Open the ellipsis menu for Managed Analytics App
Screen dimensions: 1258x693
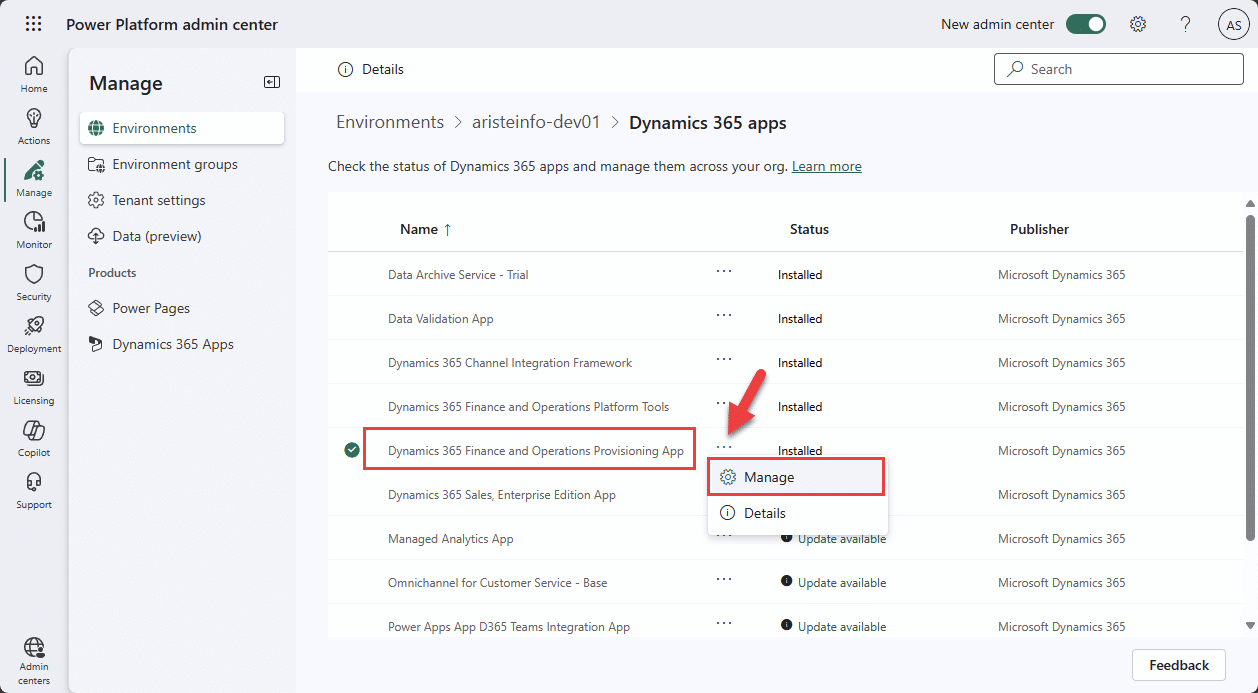(724, 538)
